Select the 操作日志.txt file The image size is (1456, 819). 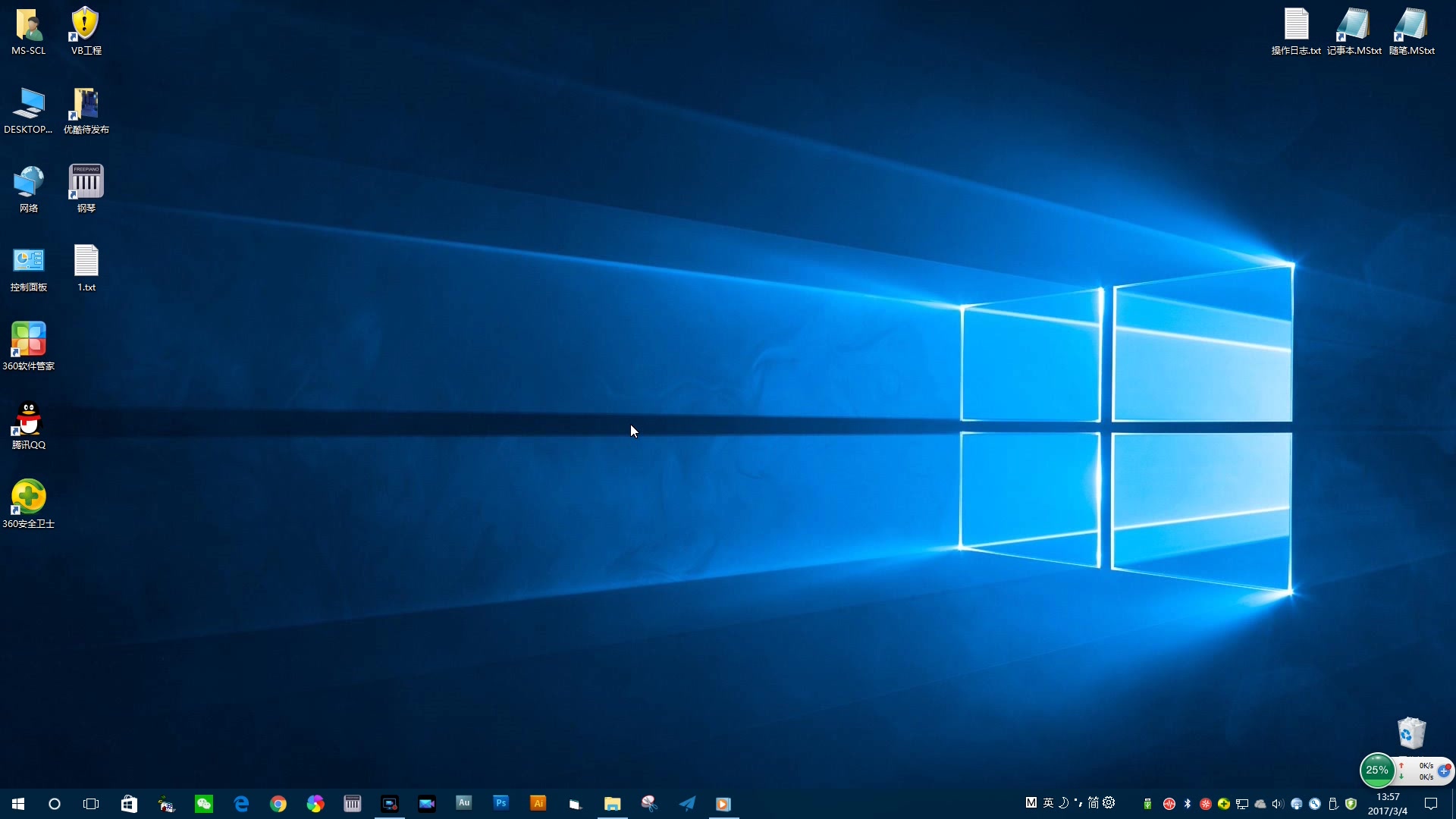[x=1296, y=32]
